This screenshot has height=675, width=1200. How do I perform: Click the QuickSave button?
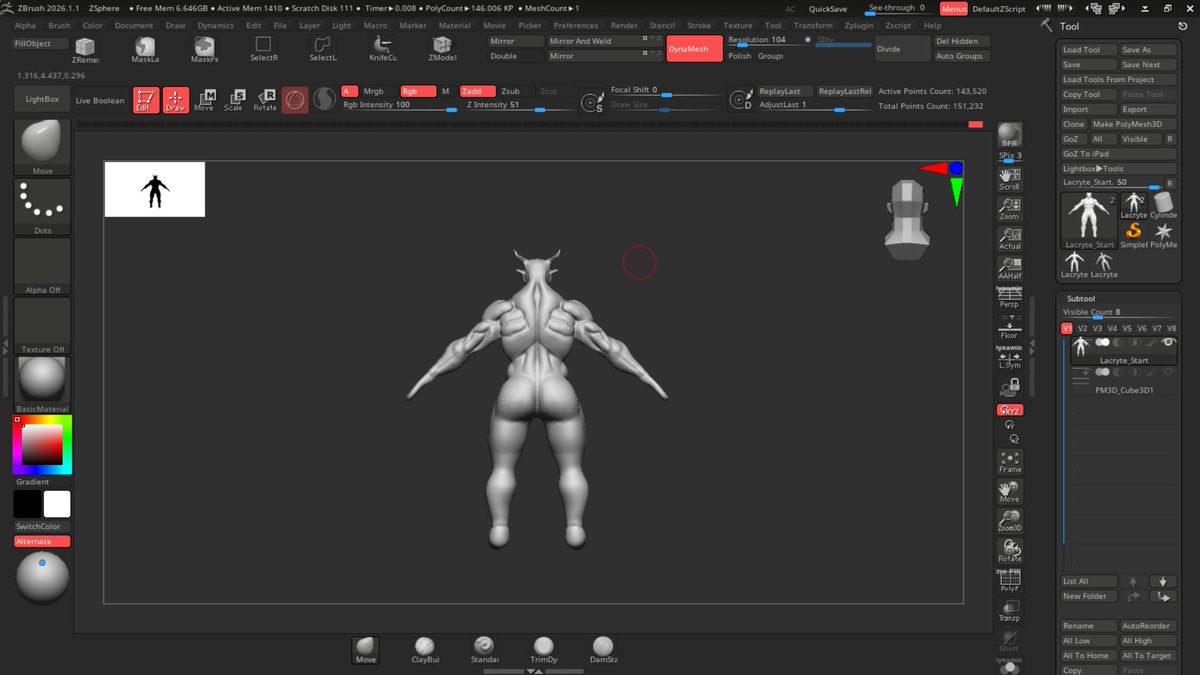[828, 8]
